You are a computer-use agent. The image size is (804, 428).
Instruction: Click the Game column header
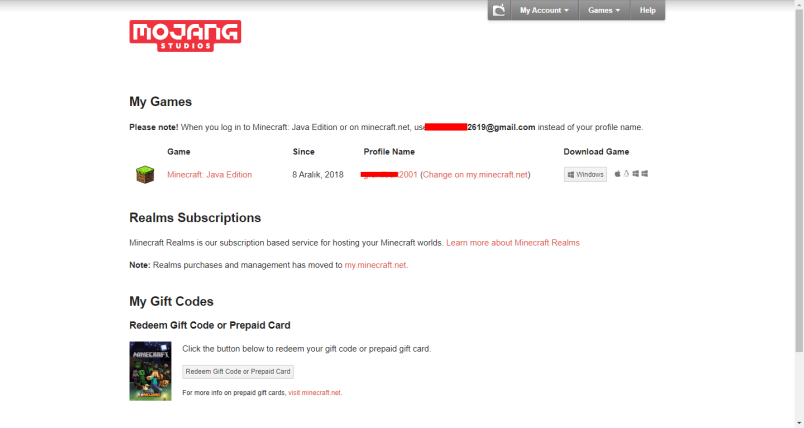[x=178, y=152]
